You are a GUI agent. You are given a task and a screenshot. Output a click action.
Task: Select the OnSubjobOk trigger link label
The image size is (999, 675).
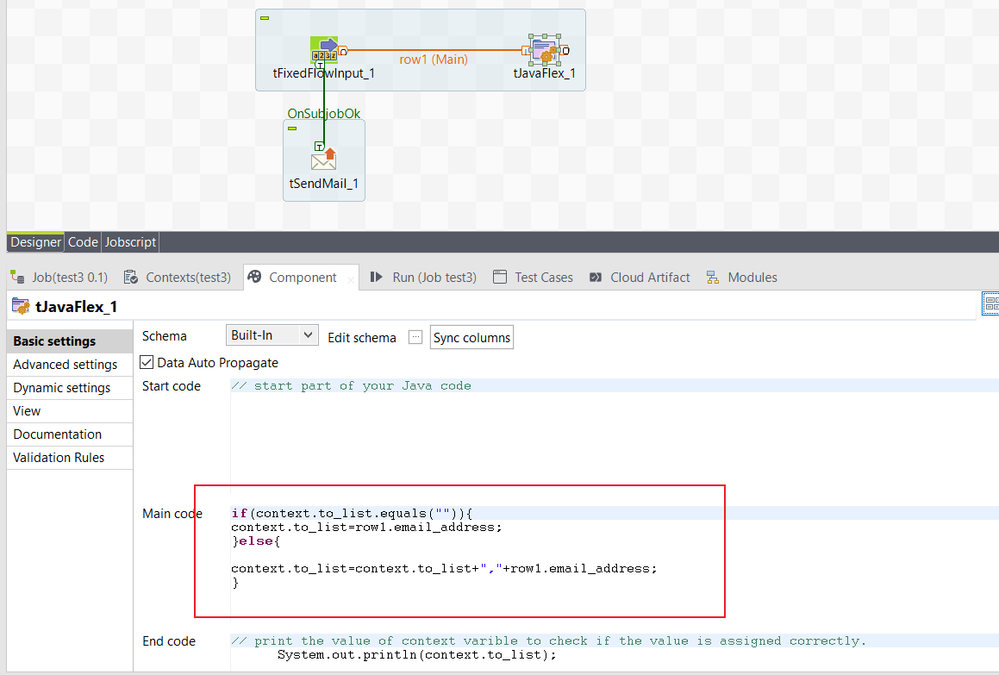324,113
